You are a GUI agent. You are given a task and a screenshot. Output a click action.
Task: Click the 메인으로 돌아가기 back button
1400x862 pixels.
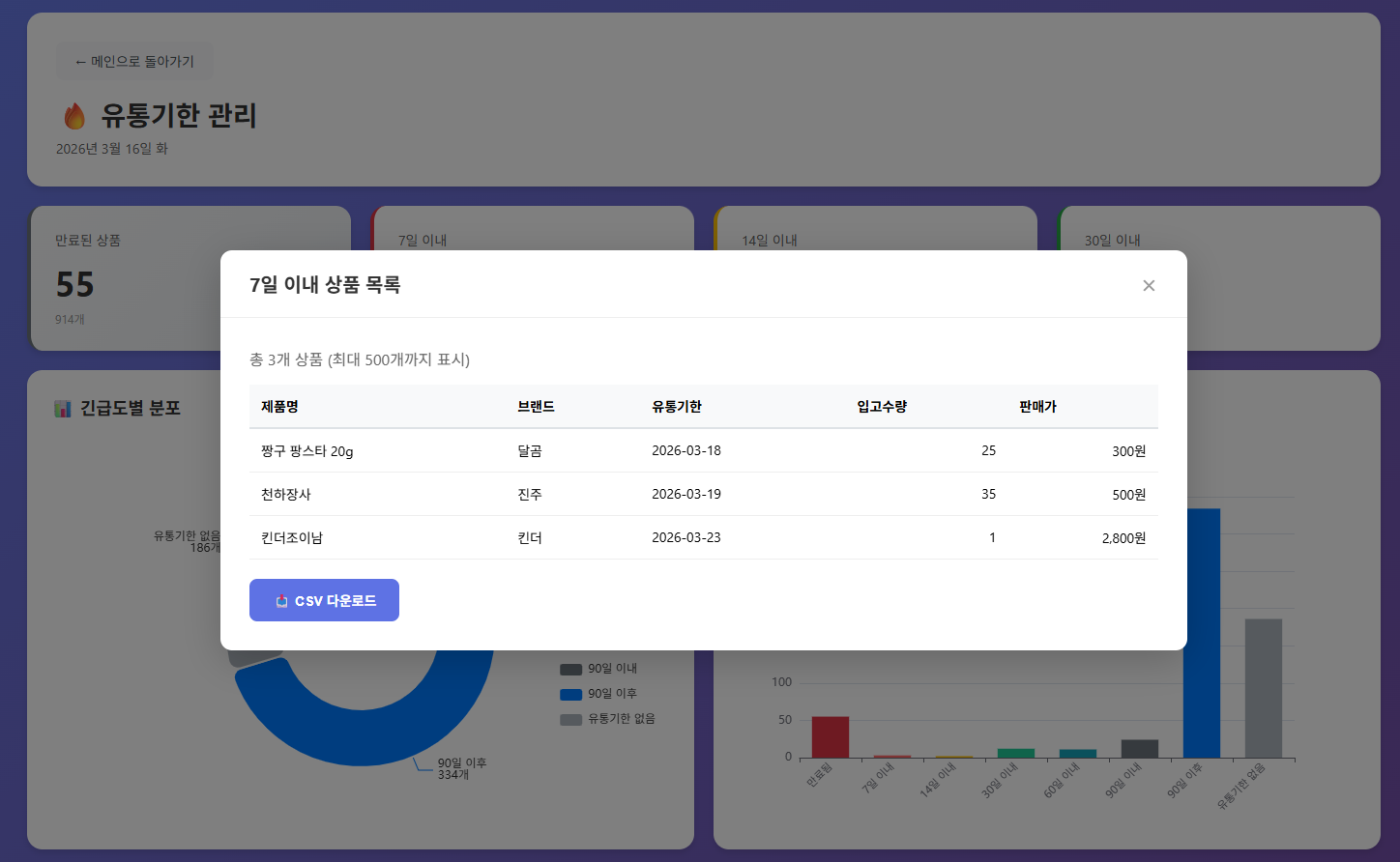134,61
